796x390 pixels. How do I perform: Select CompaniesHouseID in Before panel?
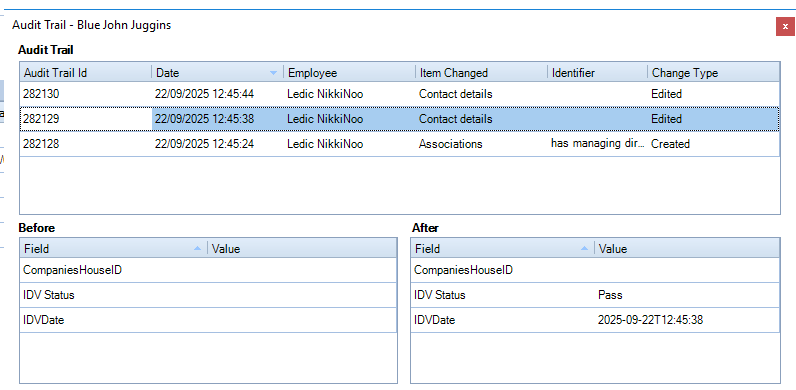(x=209, y=270)
